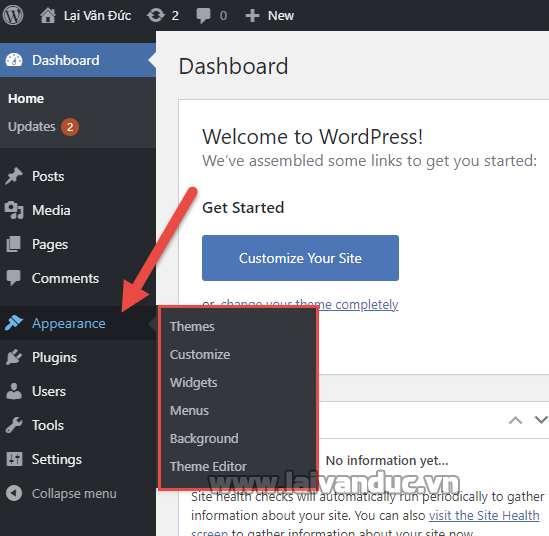This screenshot has width=549, height=536.
Task: Click the Get Started heading
Action: 243,208
